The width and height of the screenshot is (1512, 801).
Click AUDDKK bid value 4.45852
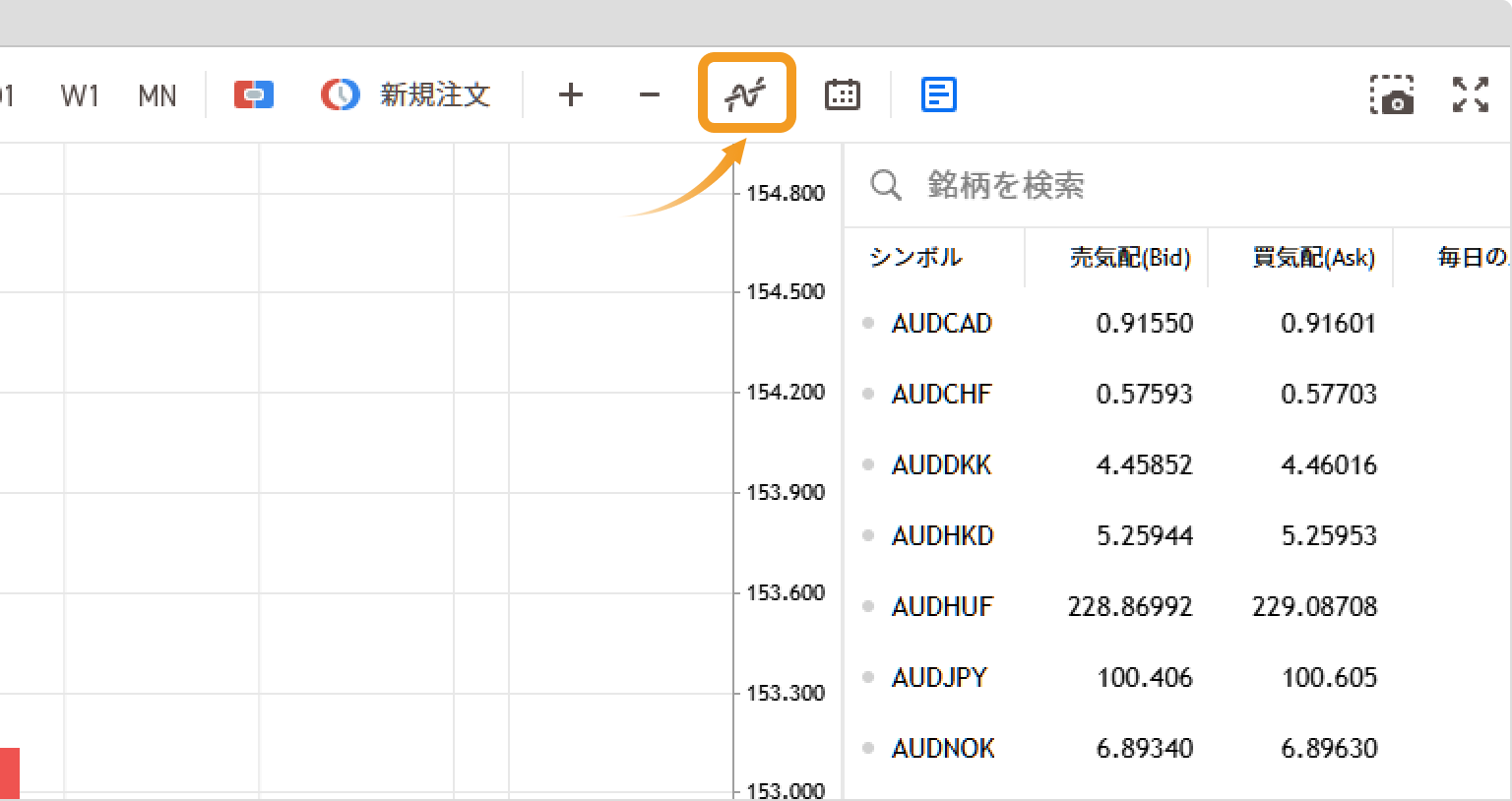[x=1145, y=464]
